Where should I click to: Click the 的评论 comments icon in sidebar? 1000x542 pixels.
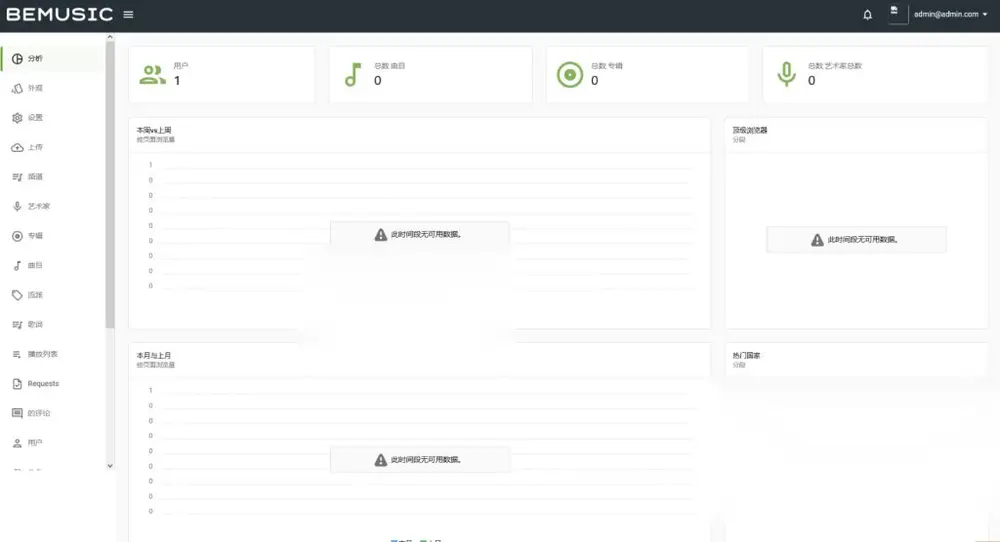(x=17, y=413)
